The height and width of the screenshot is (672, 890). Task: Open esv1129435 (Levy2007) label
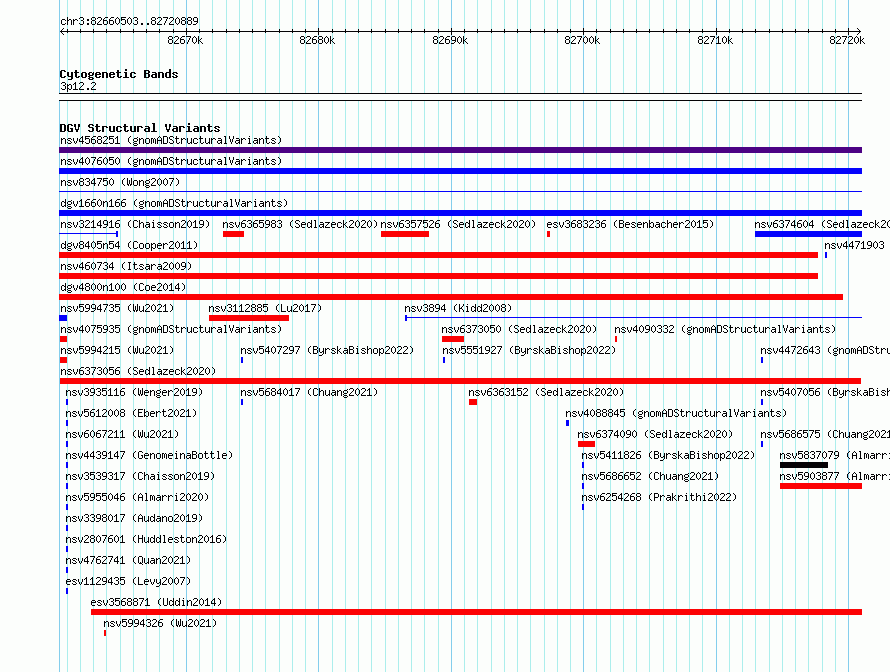(128, 581)
